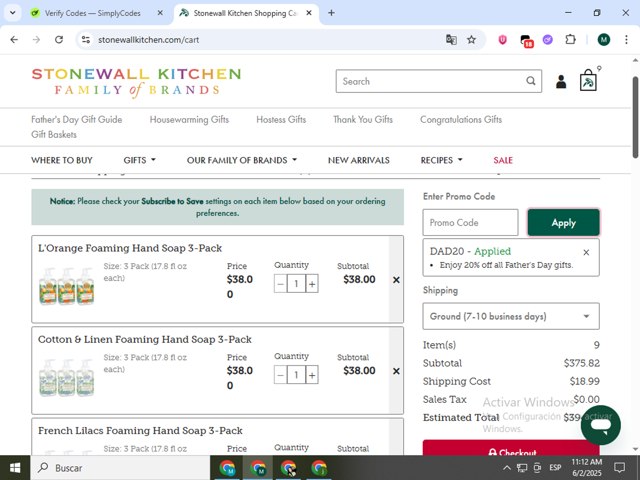Expand the GIFTS menu
The height and width of the screenshot is (480, 640).
(x=140, y=160)
